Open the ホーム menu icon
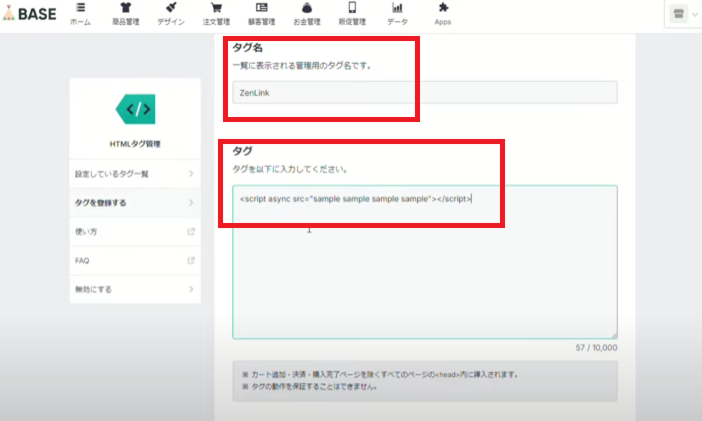This screenshot has height=421, width=702. click(x=80, y=10)
